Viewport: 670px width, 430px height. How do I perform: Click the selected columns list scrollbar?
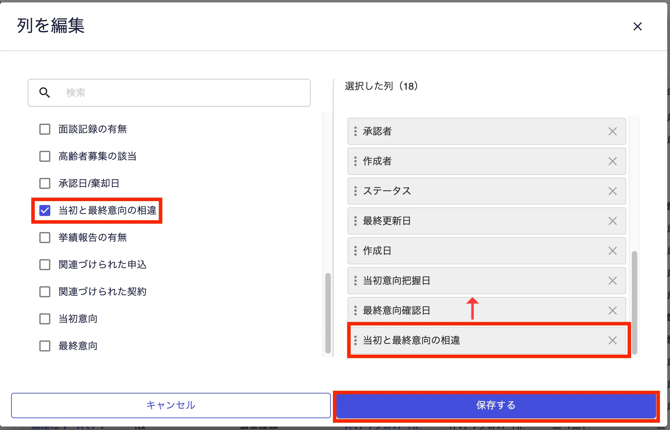(x=634, y=300)
